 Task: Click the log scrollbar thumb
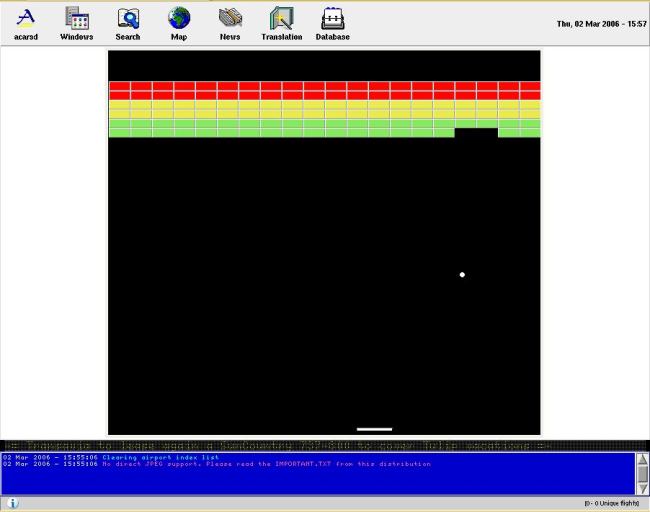pos(643,474)
